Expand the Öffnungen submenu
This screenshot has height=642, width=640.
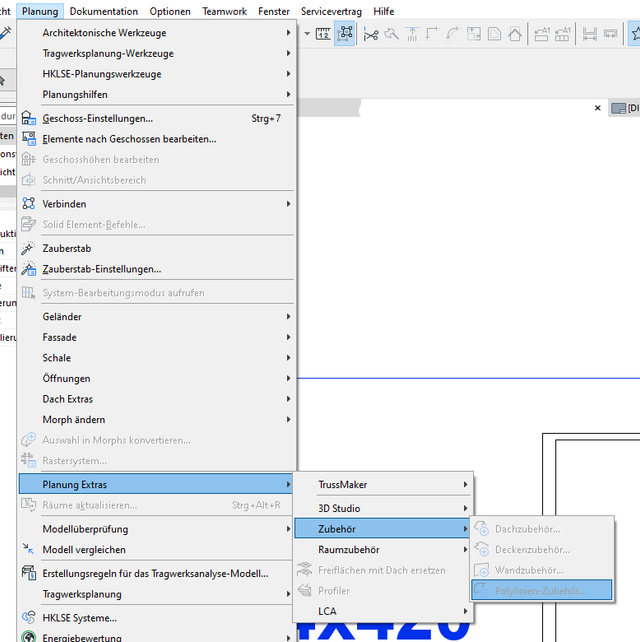pyautogui.click(x=156, y=378)
